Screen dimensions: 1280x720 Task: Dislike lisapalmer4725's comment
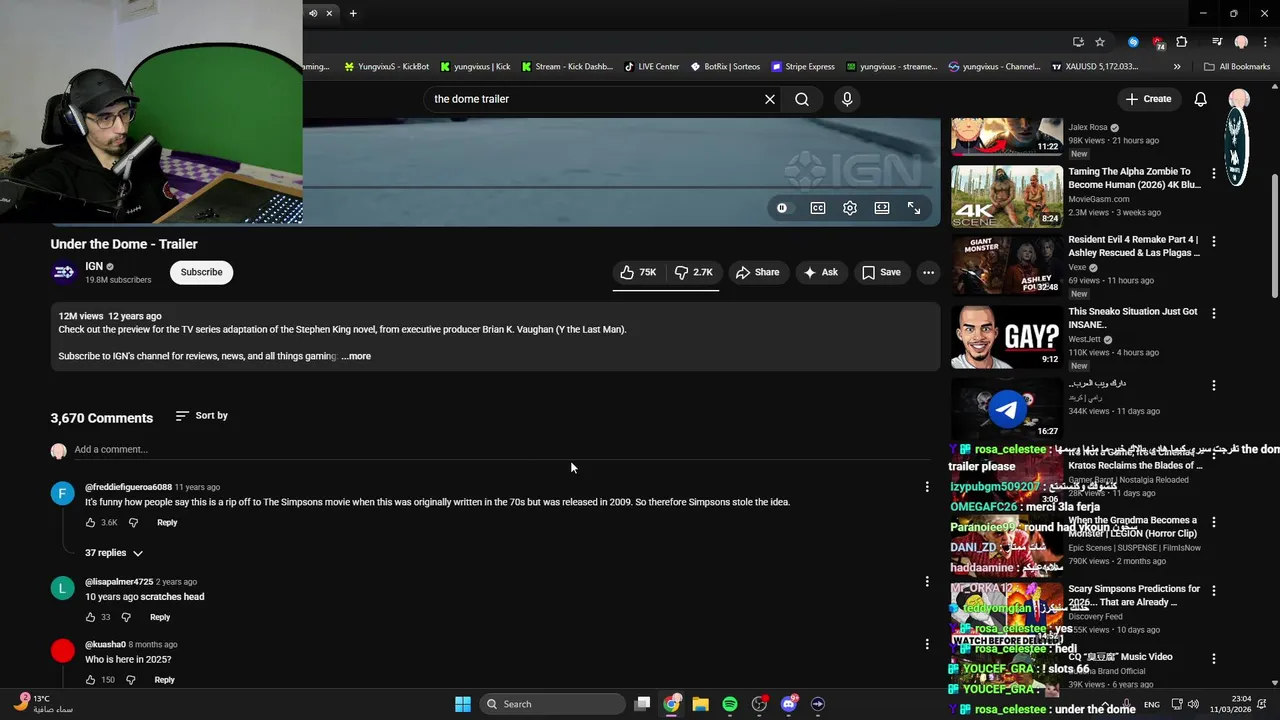126,617
